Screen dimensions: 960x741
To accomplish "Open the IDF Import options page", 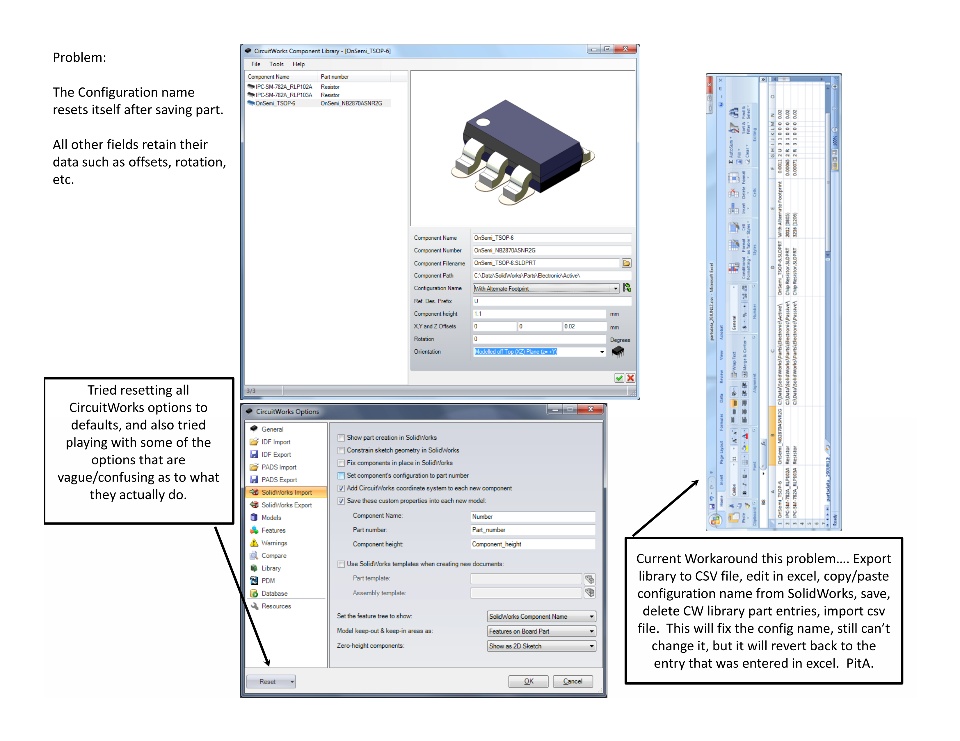I will click(276, 442).
